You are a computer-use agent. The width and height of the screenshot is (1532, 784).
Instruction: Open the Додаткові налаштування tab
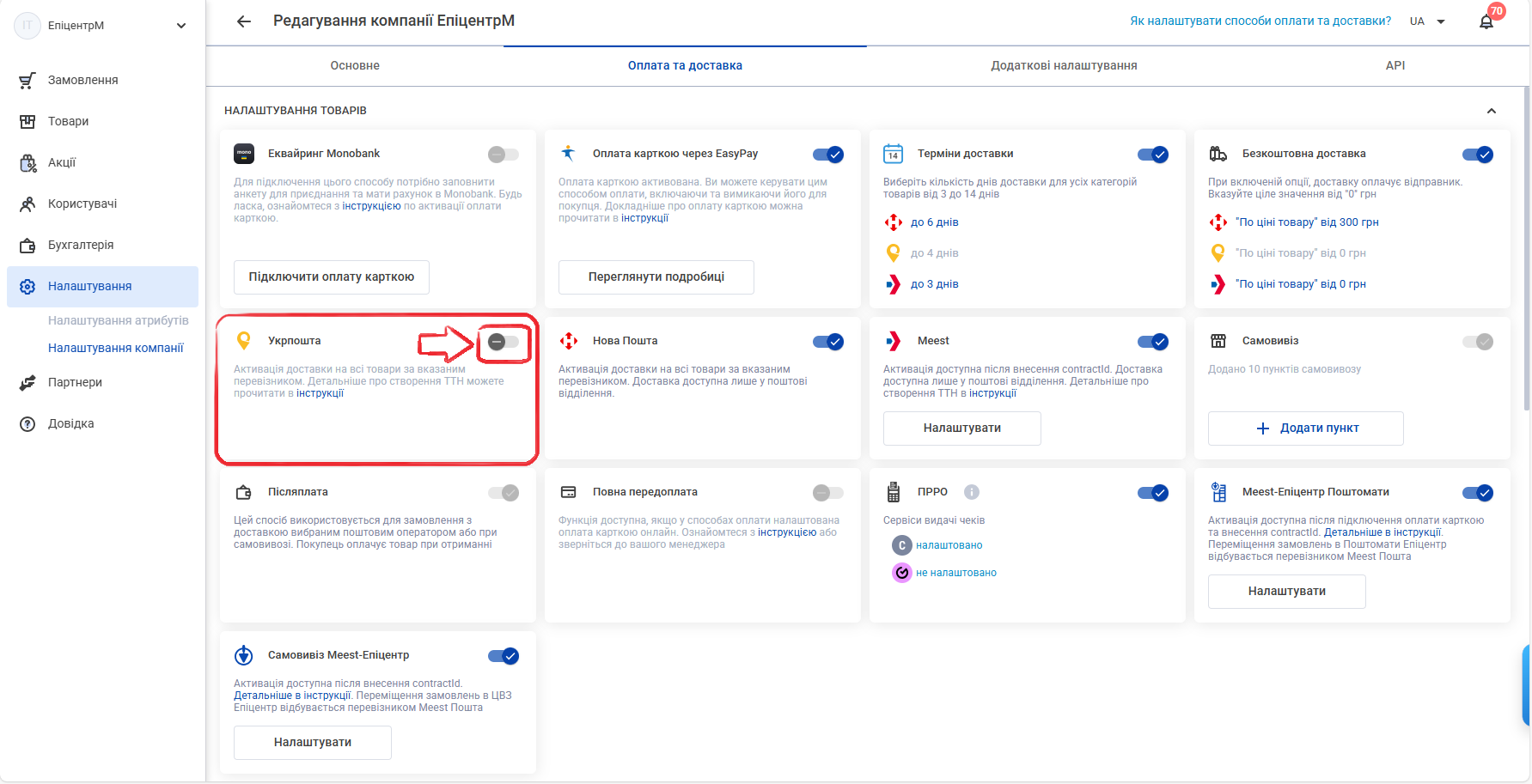pyautogui.click(x=1064, y=65)
